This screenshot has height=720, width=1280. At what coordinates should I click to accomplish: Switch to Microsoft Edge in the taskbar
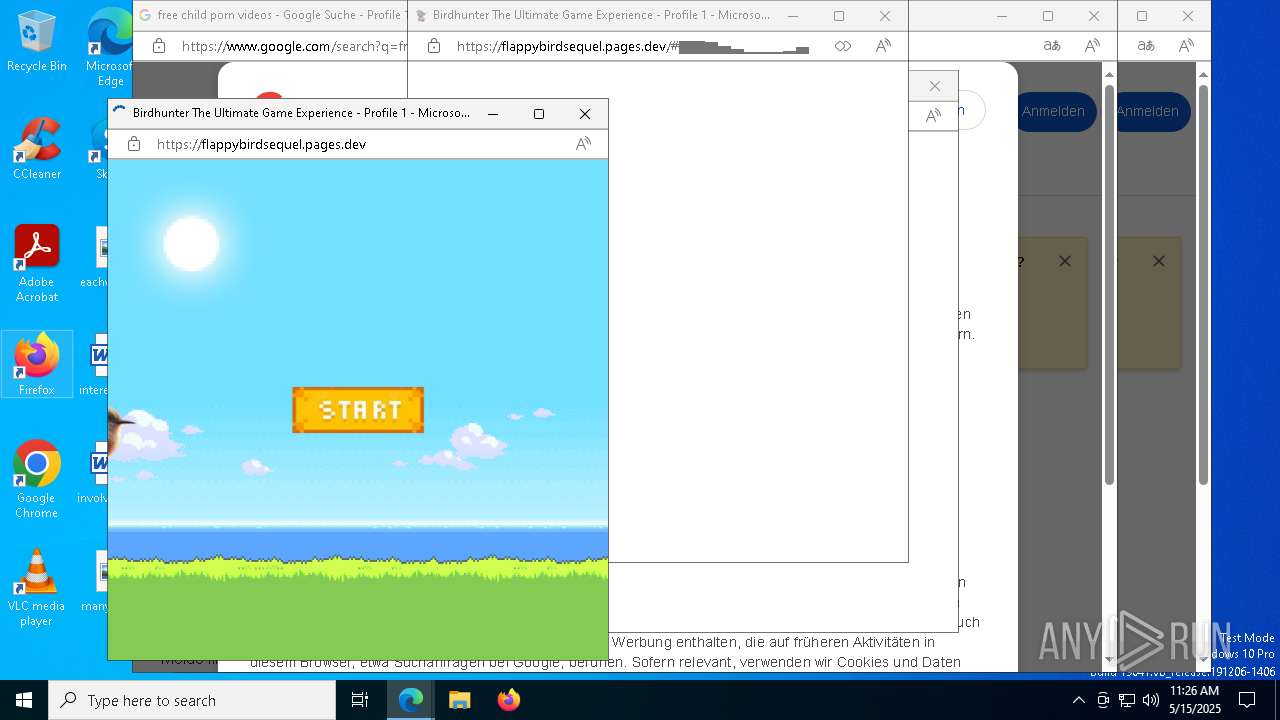pyautogui.click(x=411, y=700)
